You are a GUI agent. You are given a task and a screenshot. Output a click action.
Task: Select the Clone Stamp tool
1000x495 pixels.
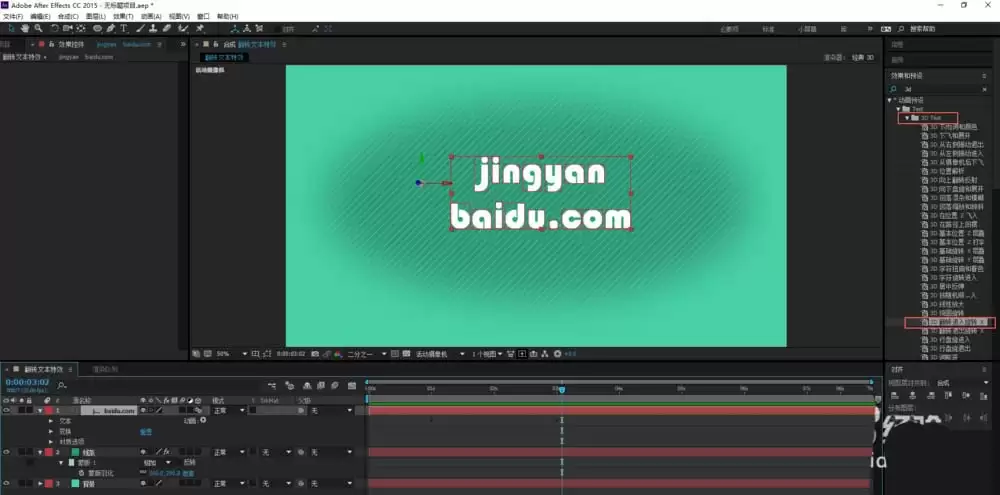pos(154,29)
